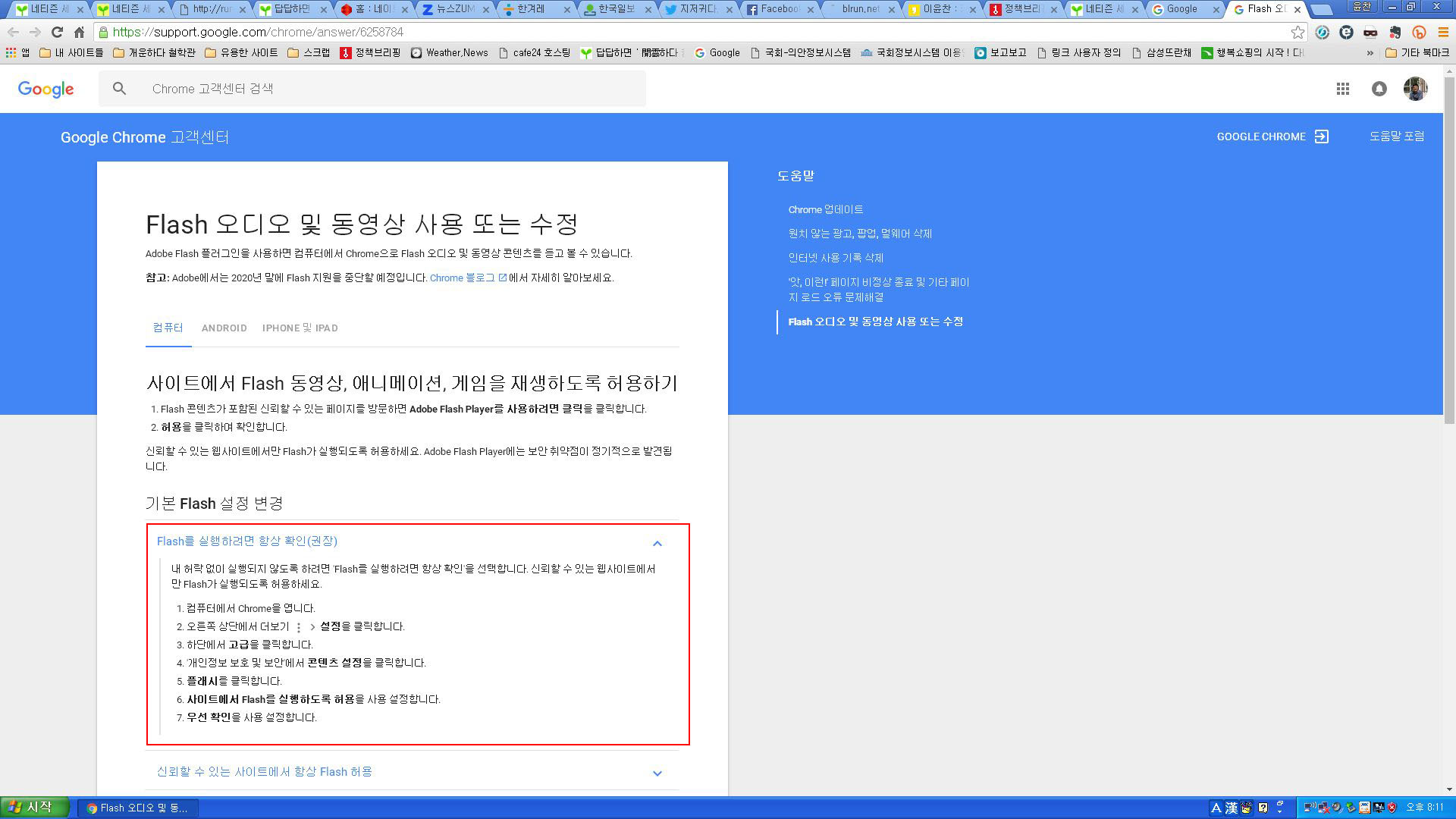1456x819 pixels.
Task: Switch to the 한겨레 browser tab
Action: [x=535, y=9]
